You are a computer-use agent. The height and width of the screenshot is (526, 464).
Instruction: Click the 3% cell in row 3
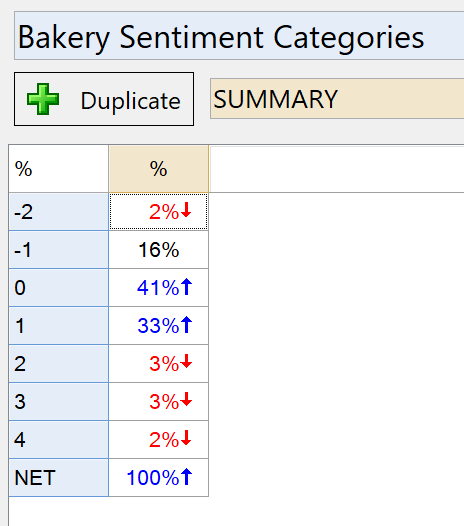[x=158, y=401]
